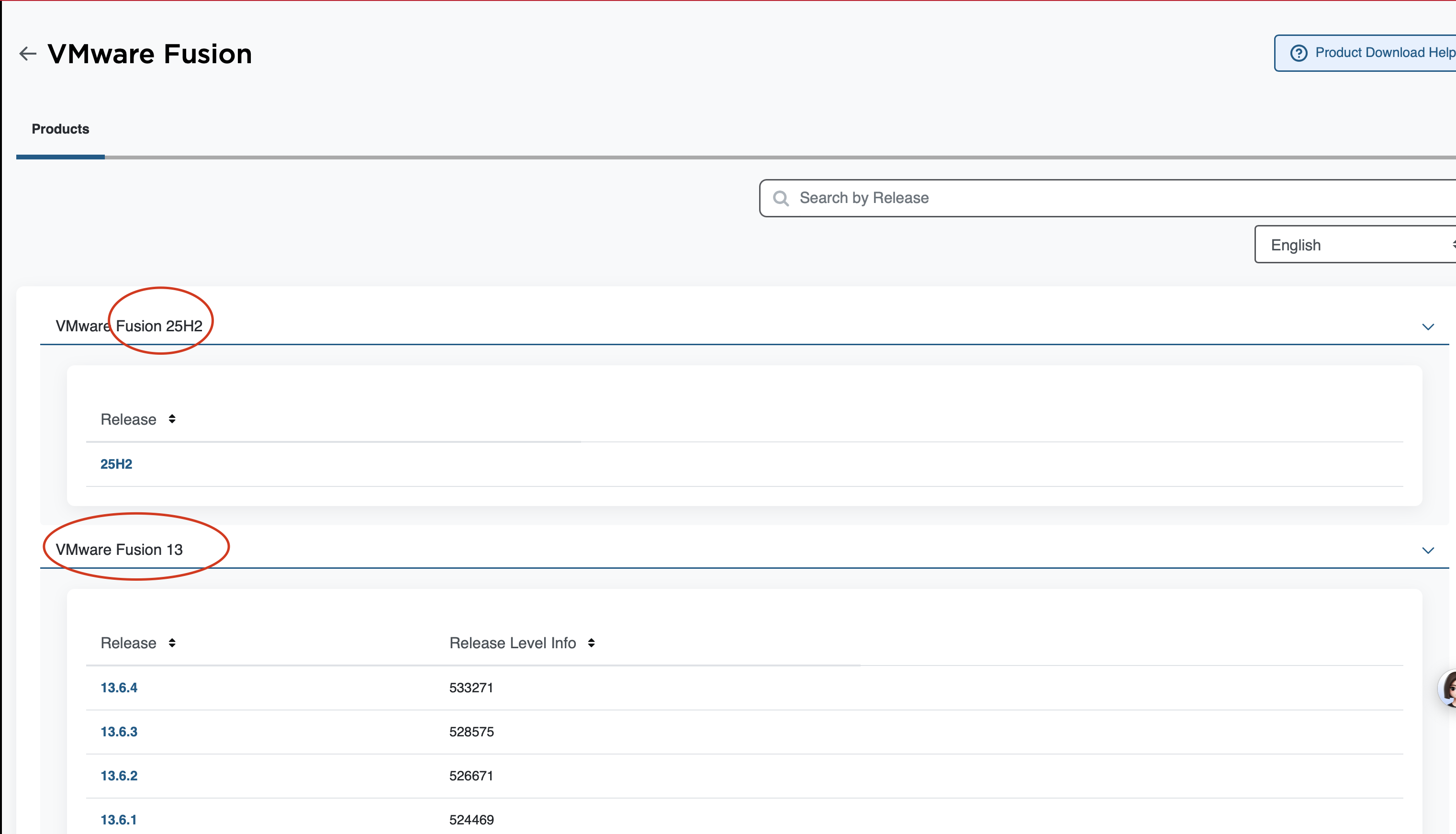The width and height of the screenshot is (1456, 834).
Task: Click the VMware Fusion 25H2 heading
Action: pos(129,326)
